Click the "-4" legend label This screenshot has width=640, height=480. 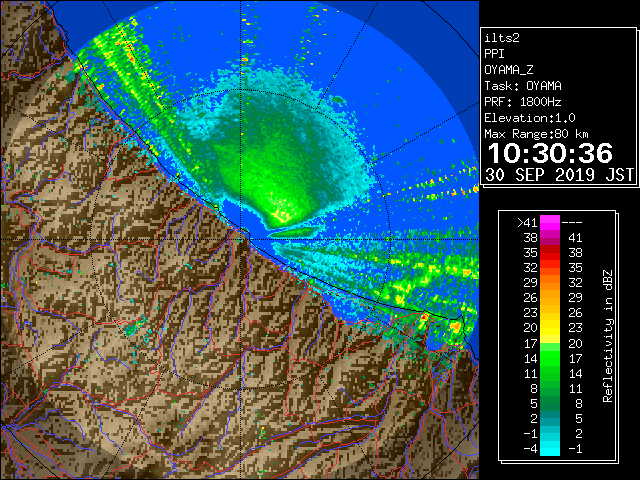[x=530, y=449]
